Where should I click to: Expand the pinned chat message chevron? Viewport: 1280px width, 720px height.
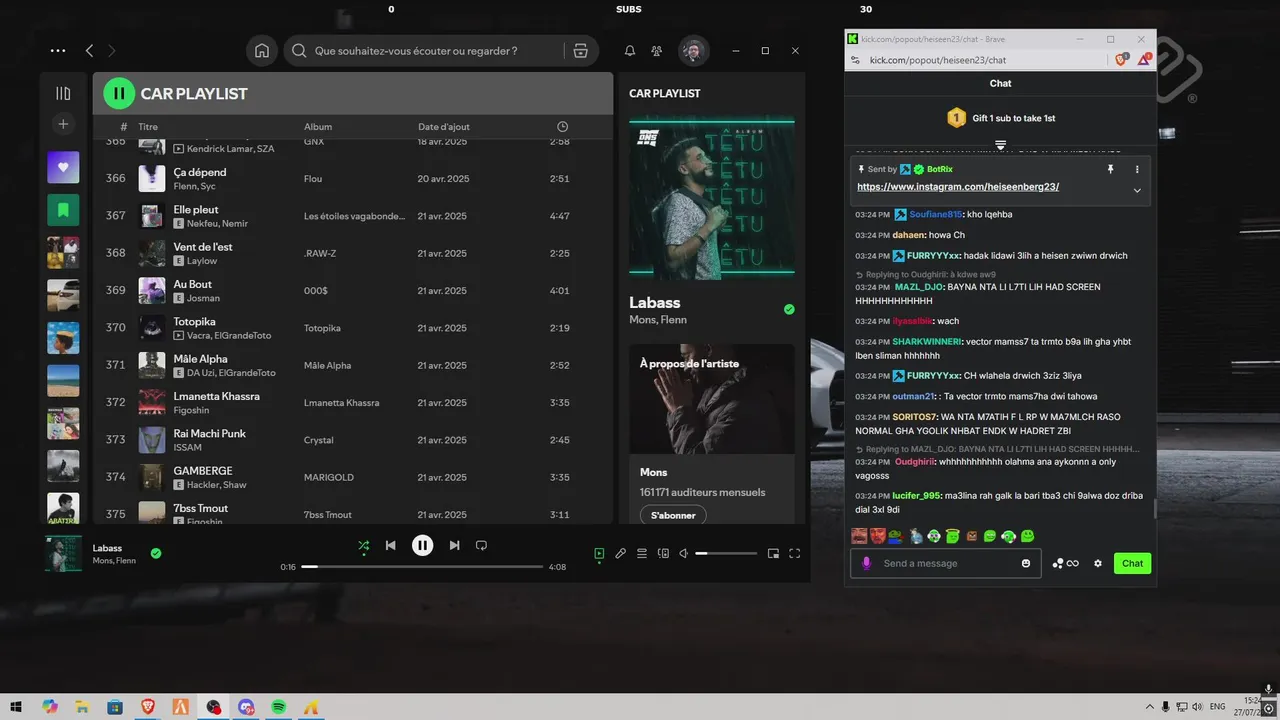tap(1137, 190)
